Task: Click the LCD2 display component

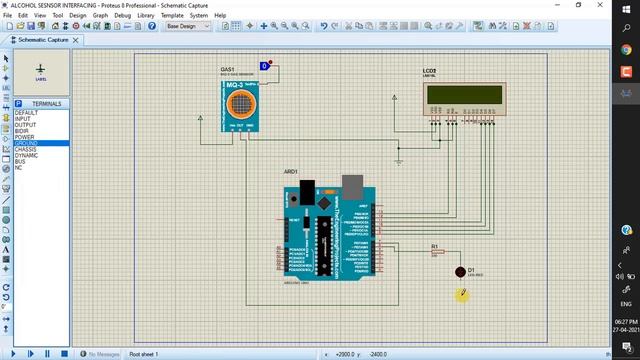Action: pyautogui.click(x=464, y=99)
